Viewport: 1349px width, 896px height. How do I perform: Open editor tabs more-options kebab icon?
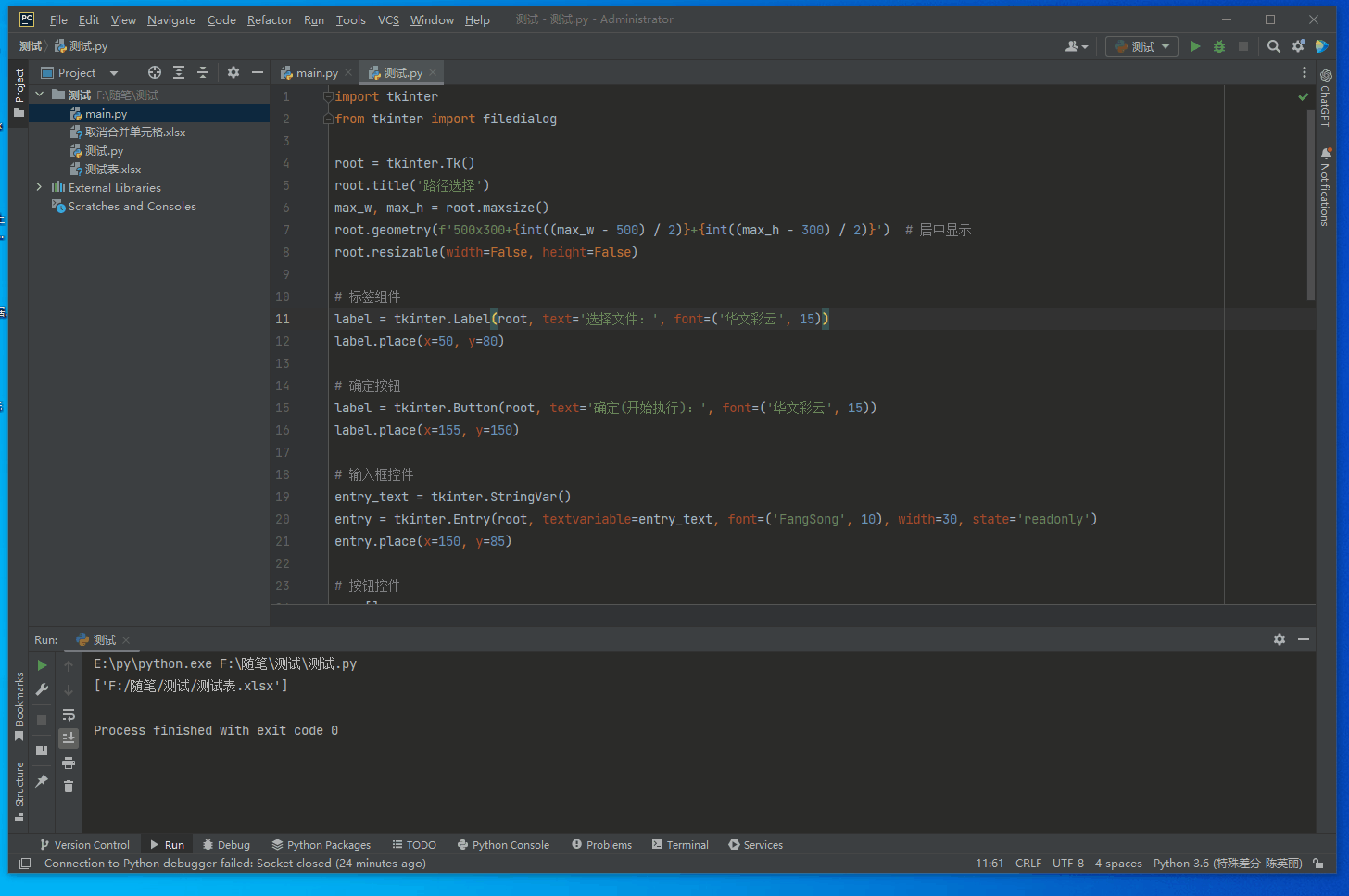(x=1305, y=72)
